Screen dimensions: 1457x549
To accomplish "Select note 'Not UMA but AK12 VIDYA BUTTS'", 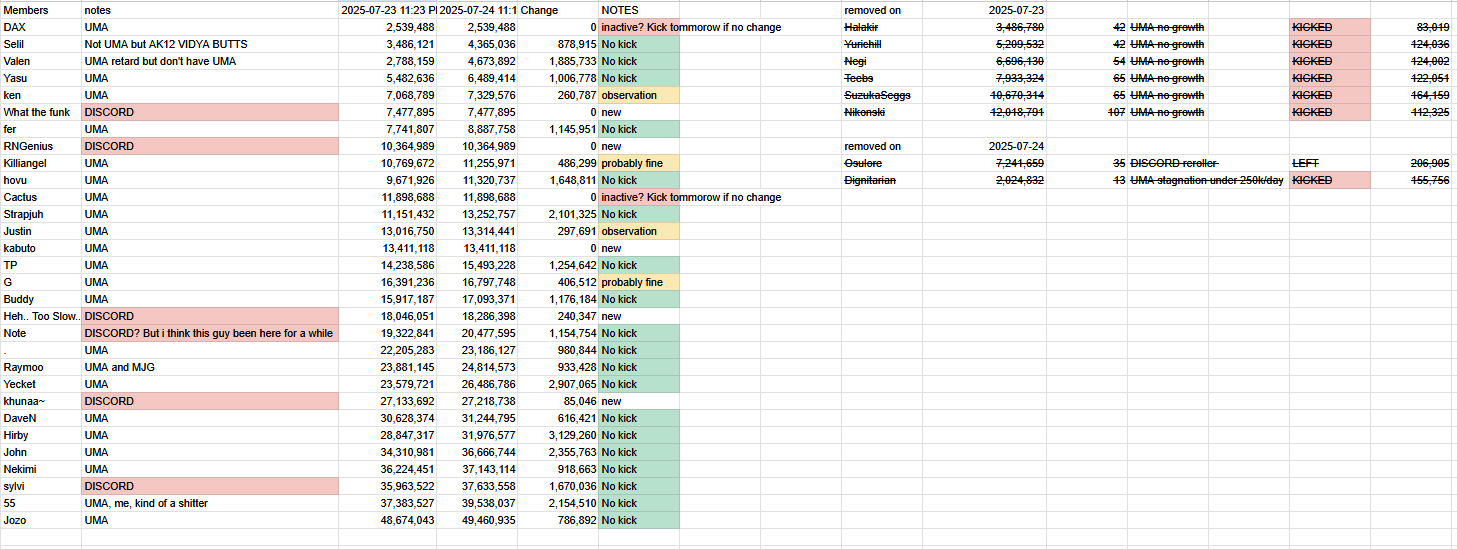I will coord(210,44).
